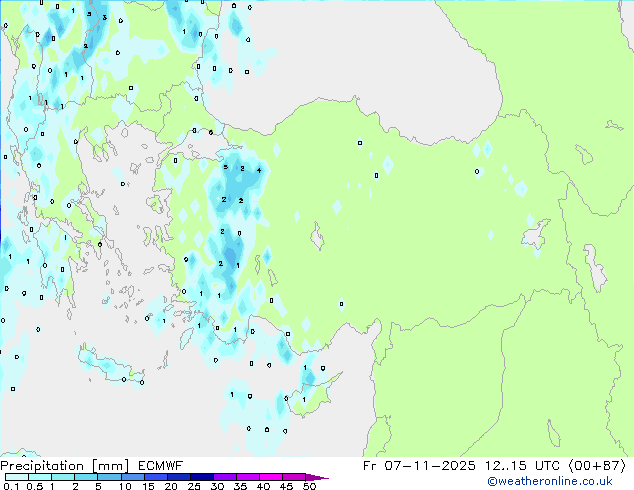The height and width of the screenshot is (490, 634).
Task: Click the '(00+87)' forecast offset text
Action: [x=597, y=466]
